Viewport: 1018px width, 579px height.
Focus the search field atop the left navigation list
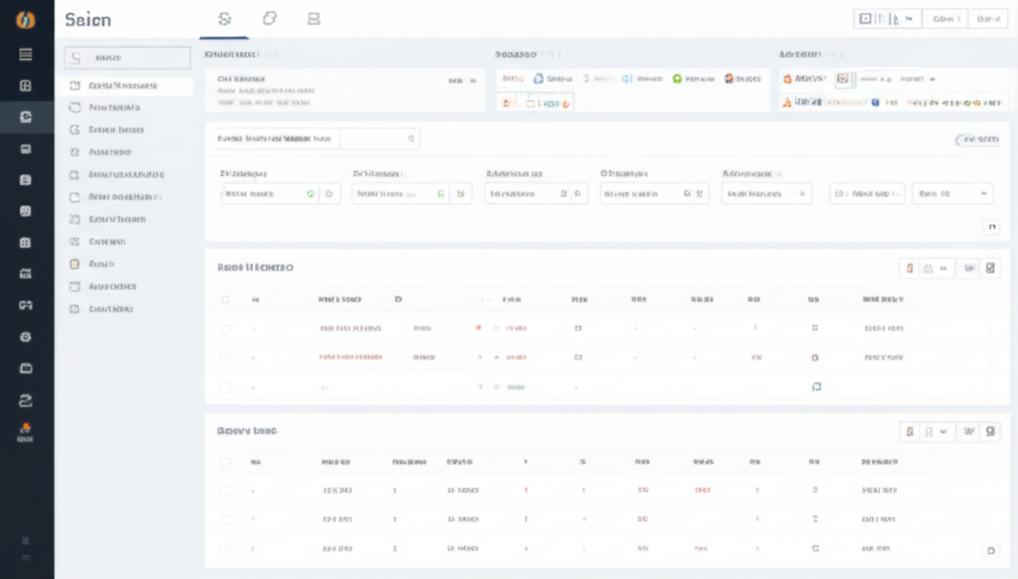[x=127, y=58]
